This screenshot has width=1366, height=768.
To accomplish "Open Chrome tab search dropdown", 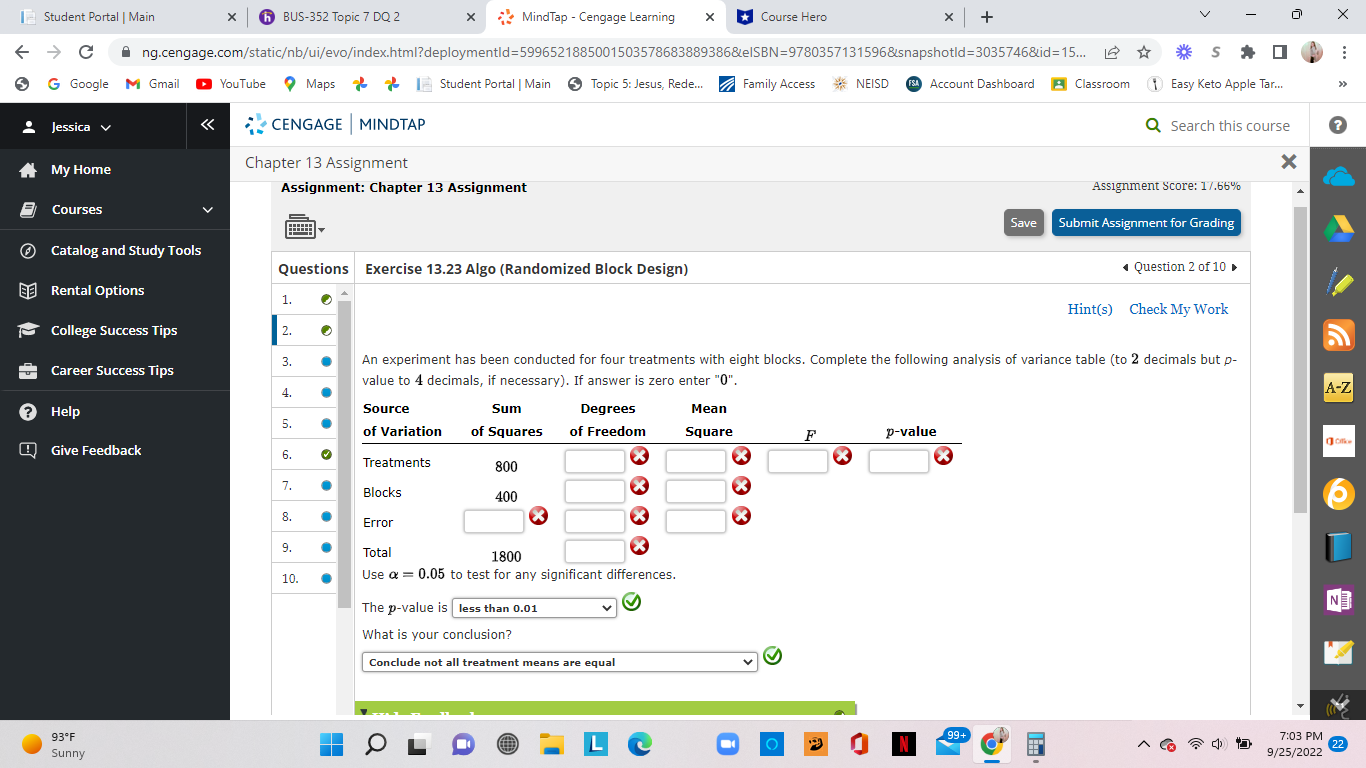I will 1204,17.
